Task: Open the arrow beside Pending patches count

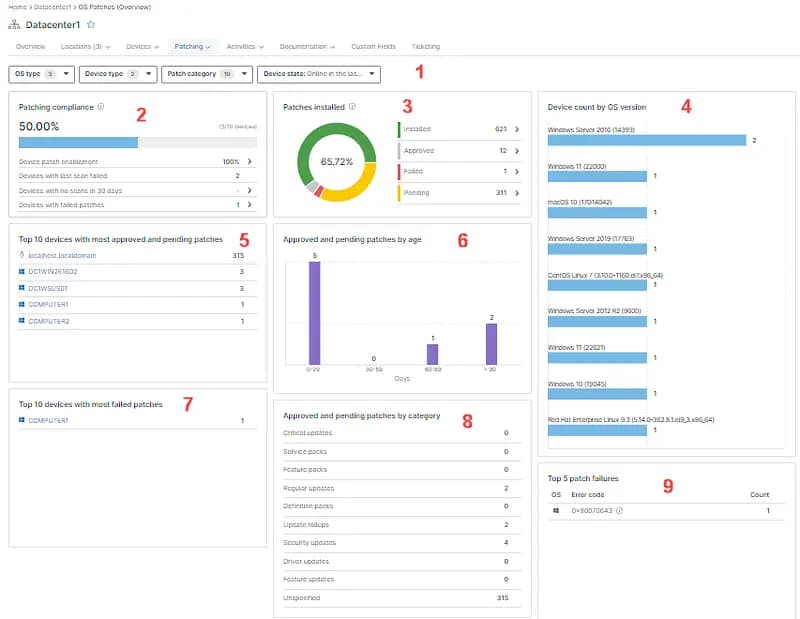Action: point(515,191)
